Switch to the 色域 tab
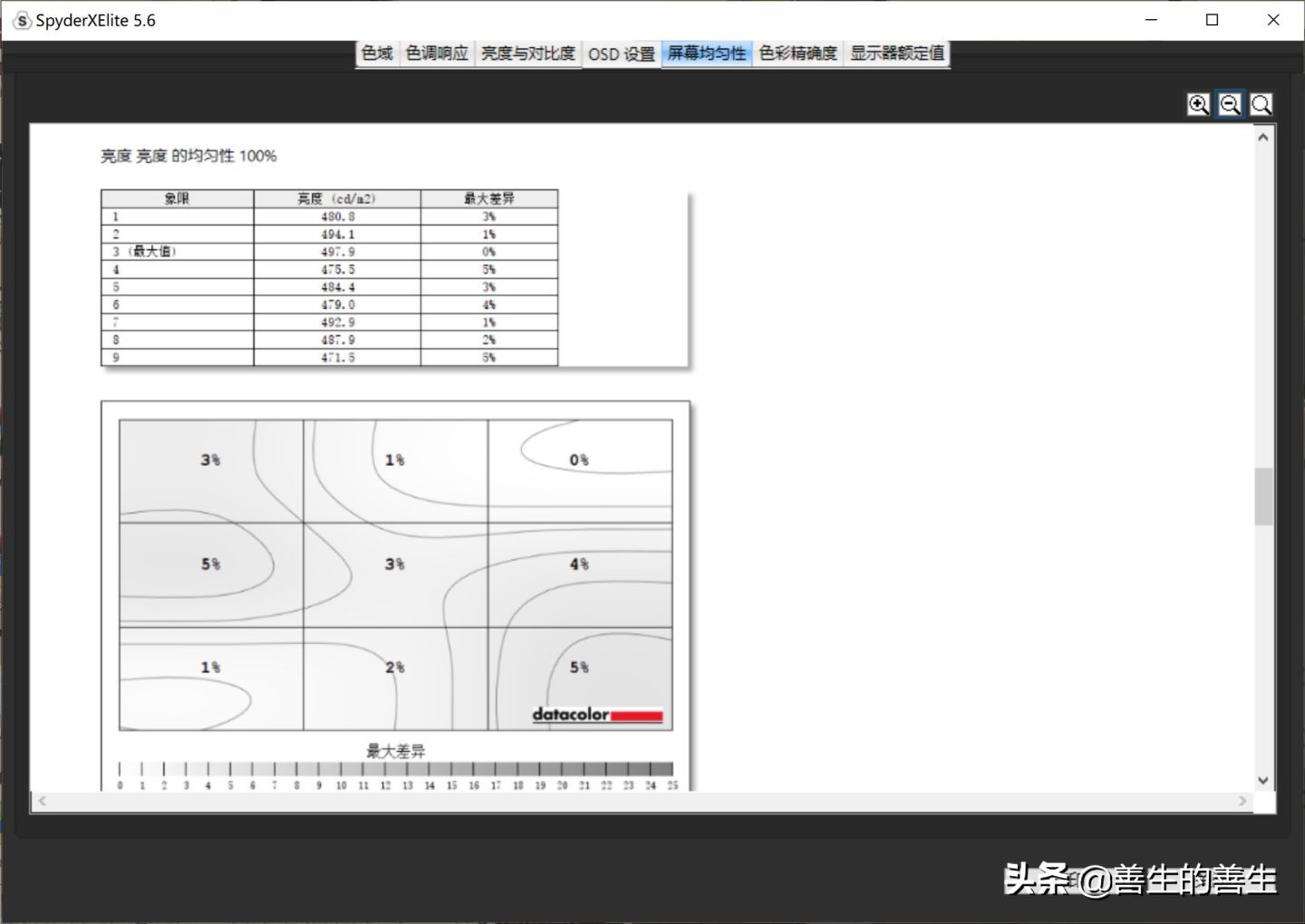The image size is (1305, 924). point(377,53)
